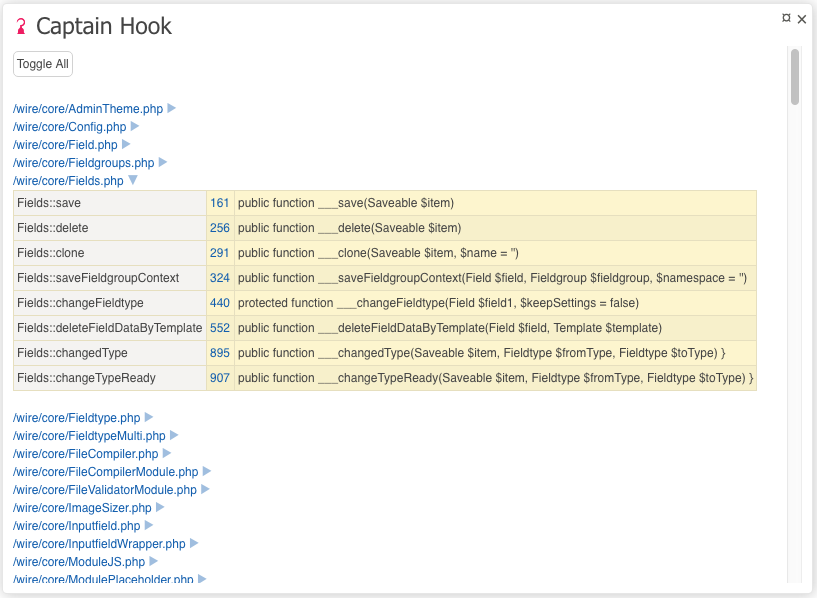817x598 pixels.
Task: Select the Fields::deleteFieldDataByTemplate cell
Action: coord(110,328)
